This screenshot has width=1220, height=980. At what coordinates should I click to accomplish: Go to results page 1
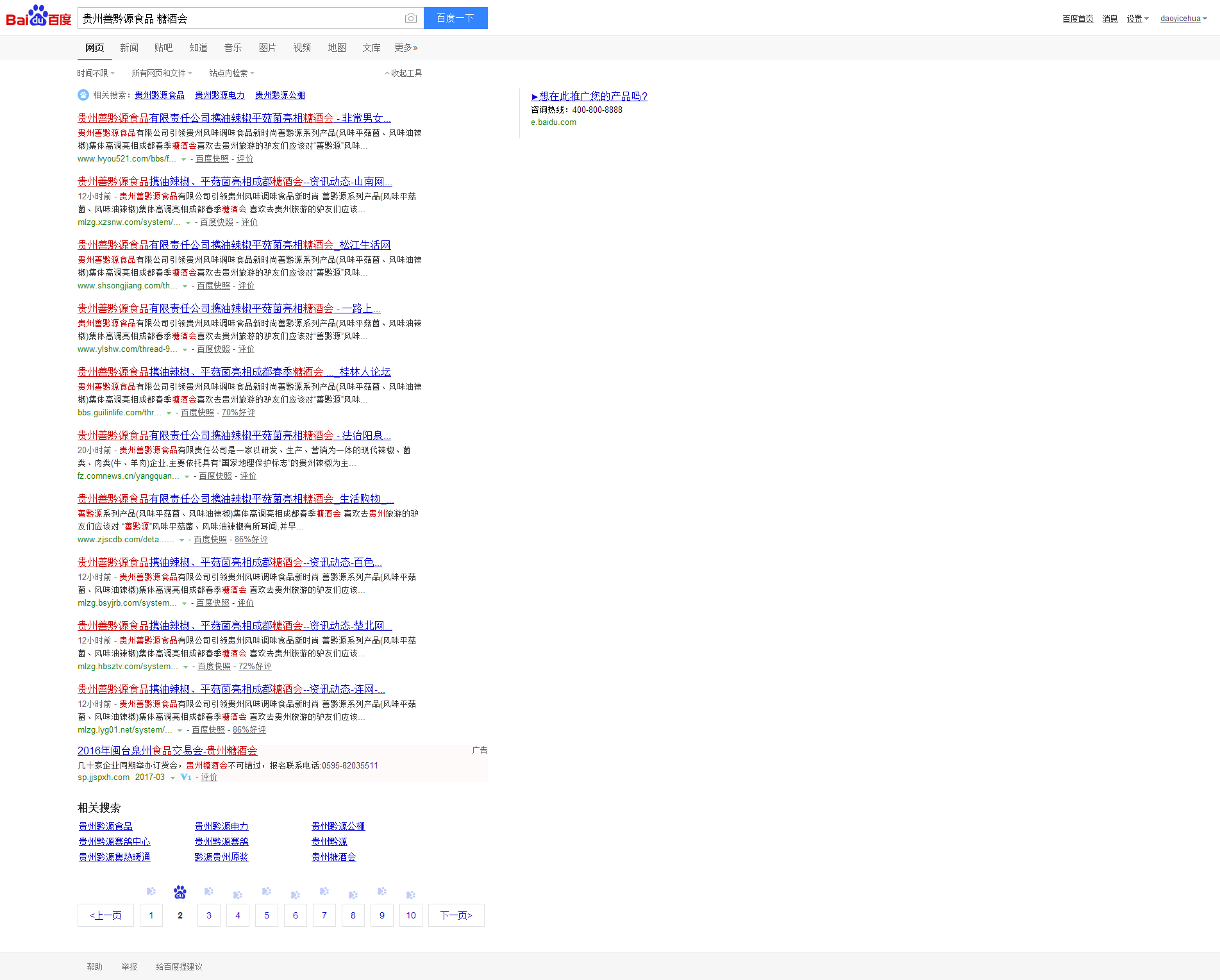coord(151,915)
